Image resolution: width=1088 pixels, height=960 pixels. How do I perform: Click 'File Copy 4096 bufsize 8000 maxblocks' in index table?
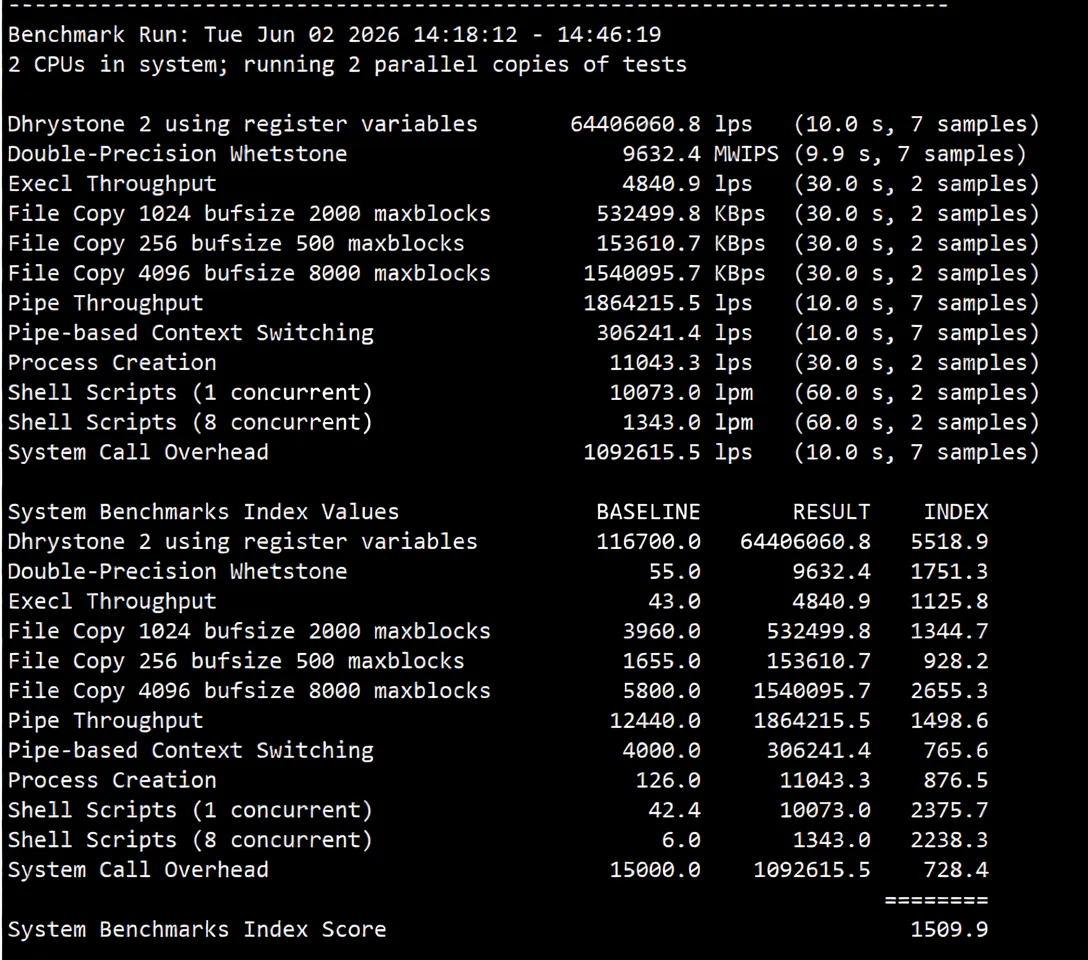pyautogui.click(x=249, y=691)
